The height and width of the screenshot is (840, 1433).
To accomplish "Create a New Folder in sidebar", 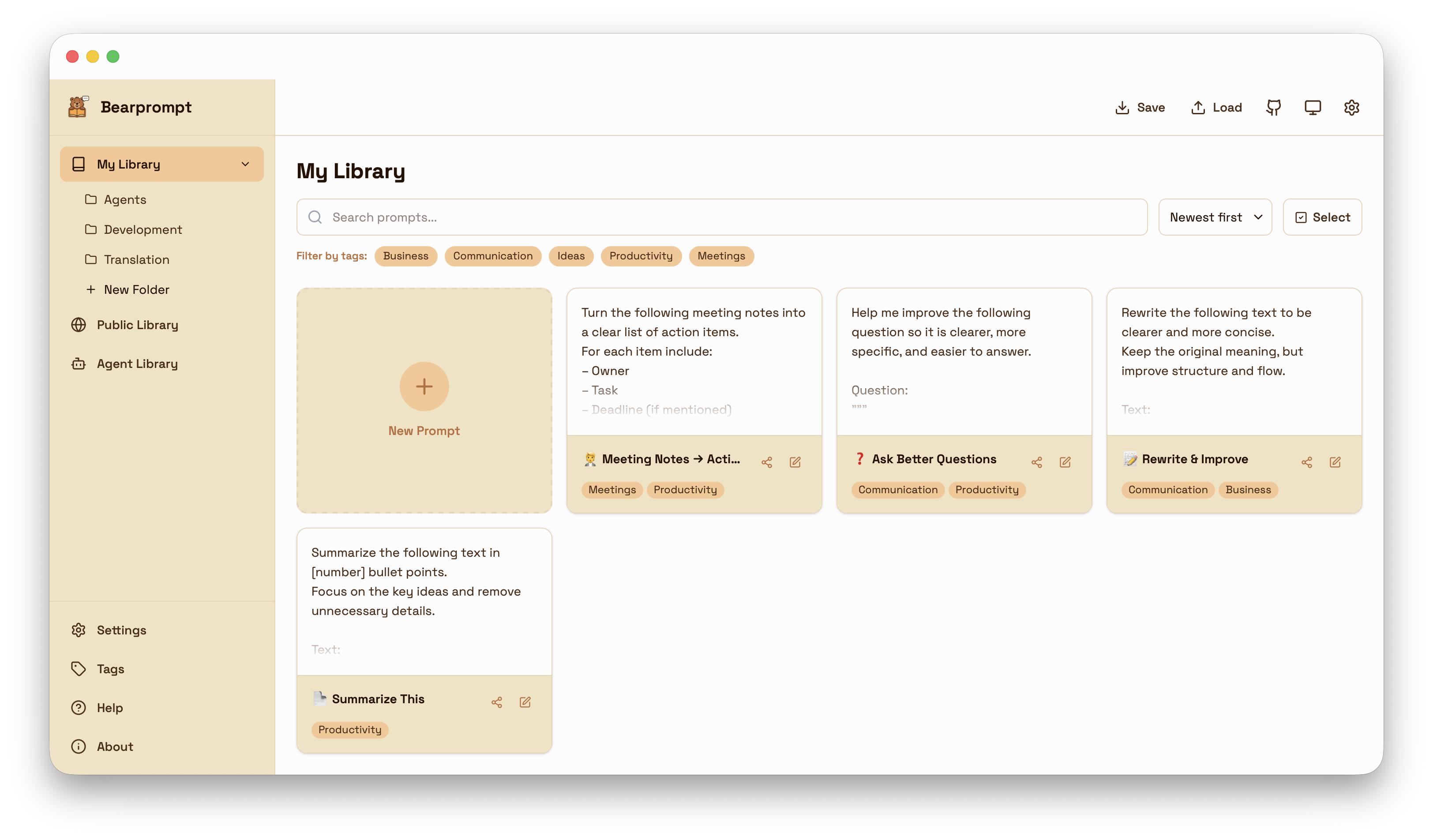I will coord(136,289).
